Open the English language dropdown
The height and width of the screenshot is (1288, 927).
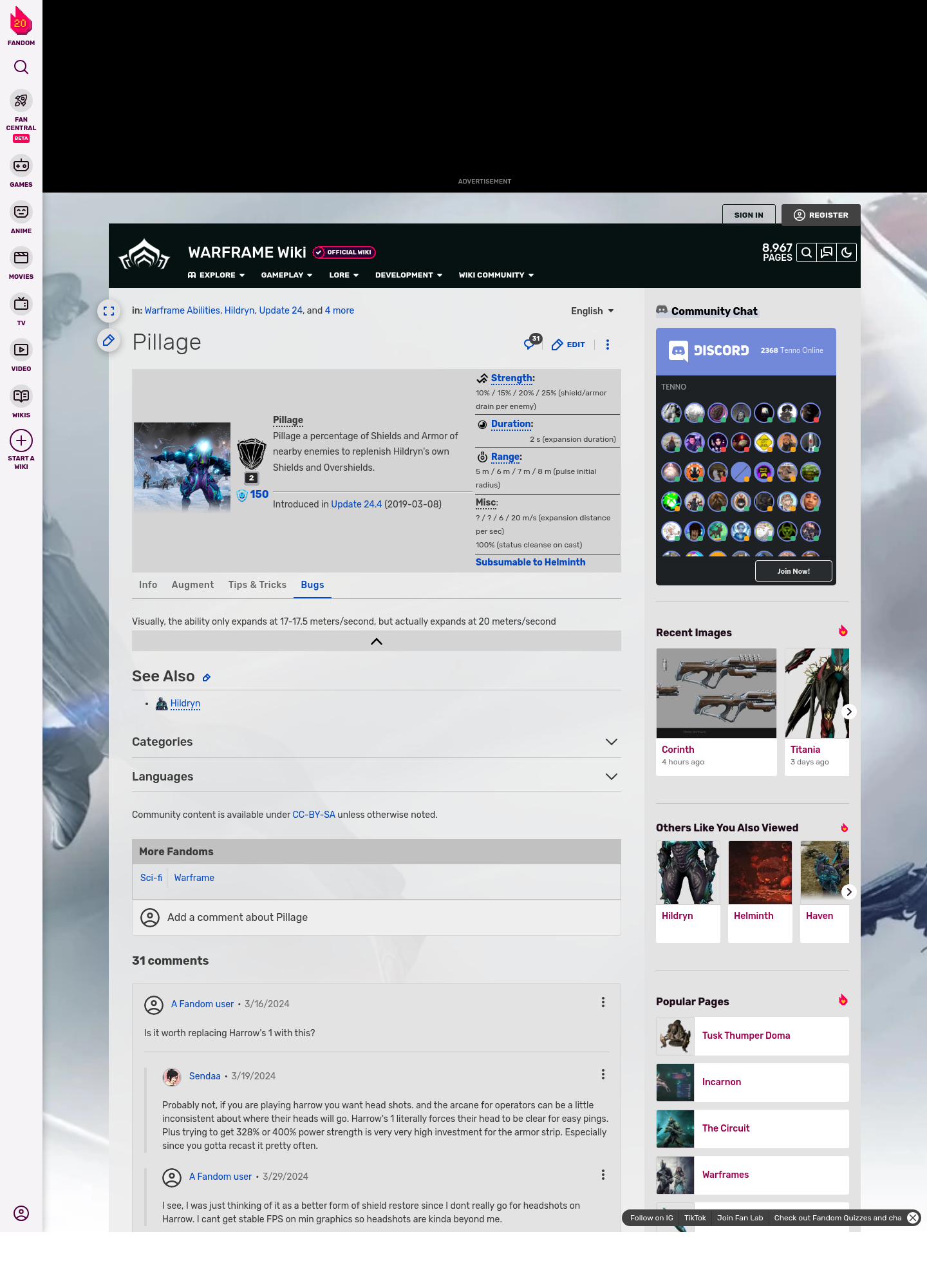(592, 311)
